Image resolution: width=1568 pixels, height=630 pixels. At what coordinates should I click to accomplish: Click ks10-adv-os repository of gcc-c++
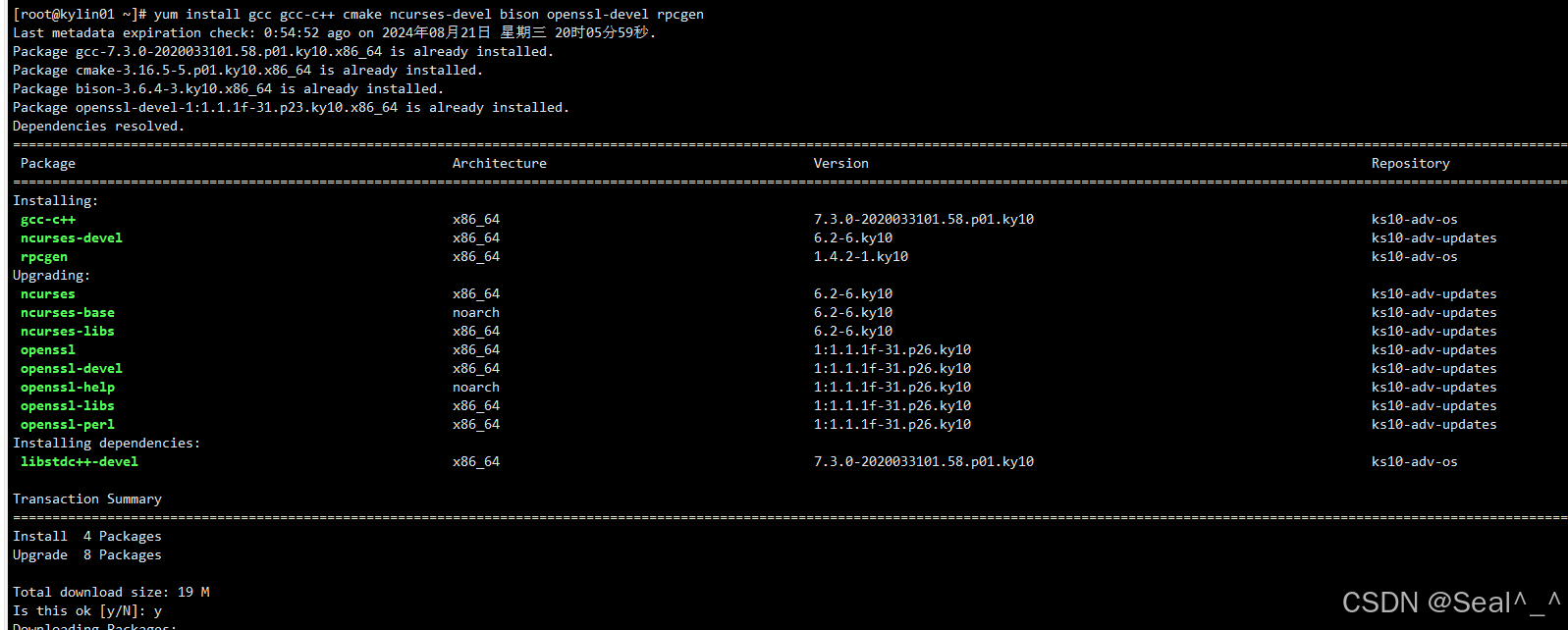1415,220
